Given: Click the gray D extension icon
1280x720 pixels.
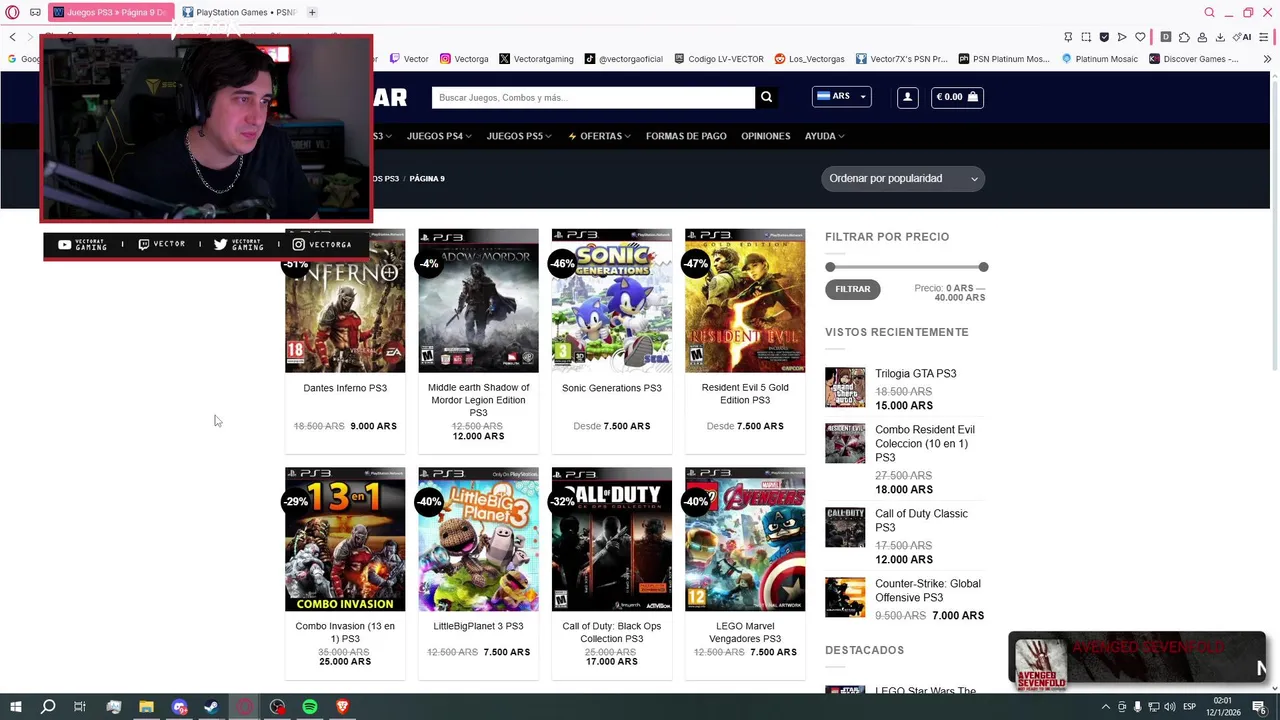Looking at the screenshot, I should [x=1166, y=37].
